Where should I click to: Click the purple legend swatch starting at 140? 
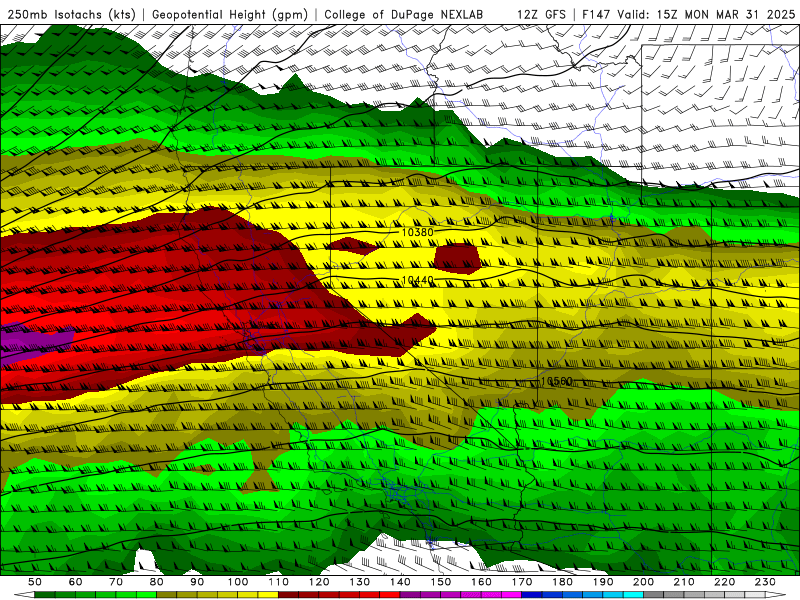[410, 594]
